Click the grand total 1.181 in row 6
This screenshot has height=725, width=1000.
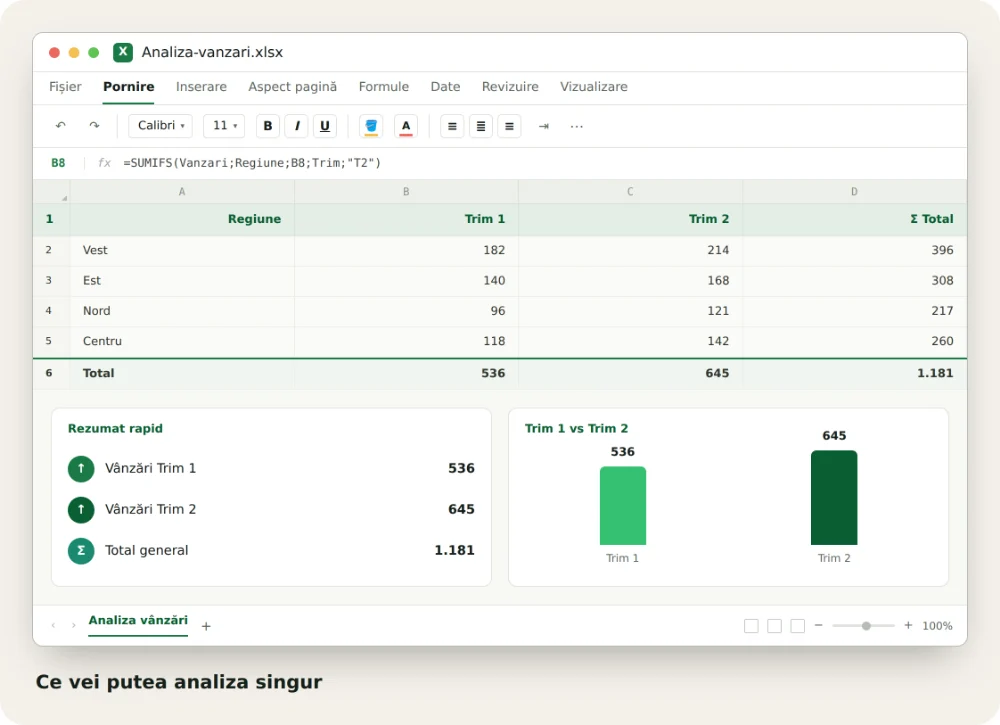[x=855, y=373]
